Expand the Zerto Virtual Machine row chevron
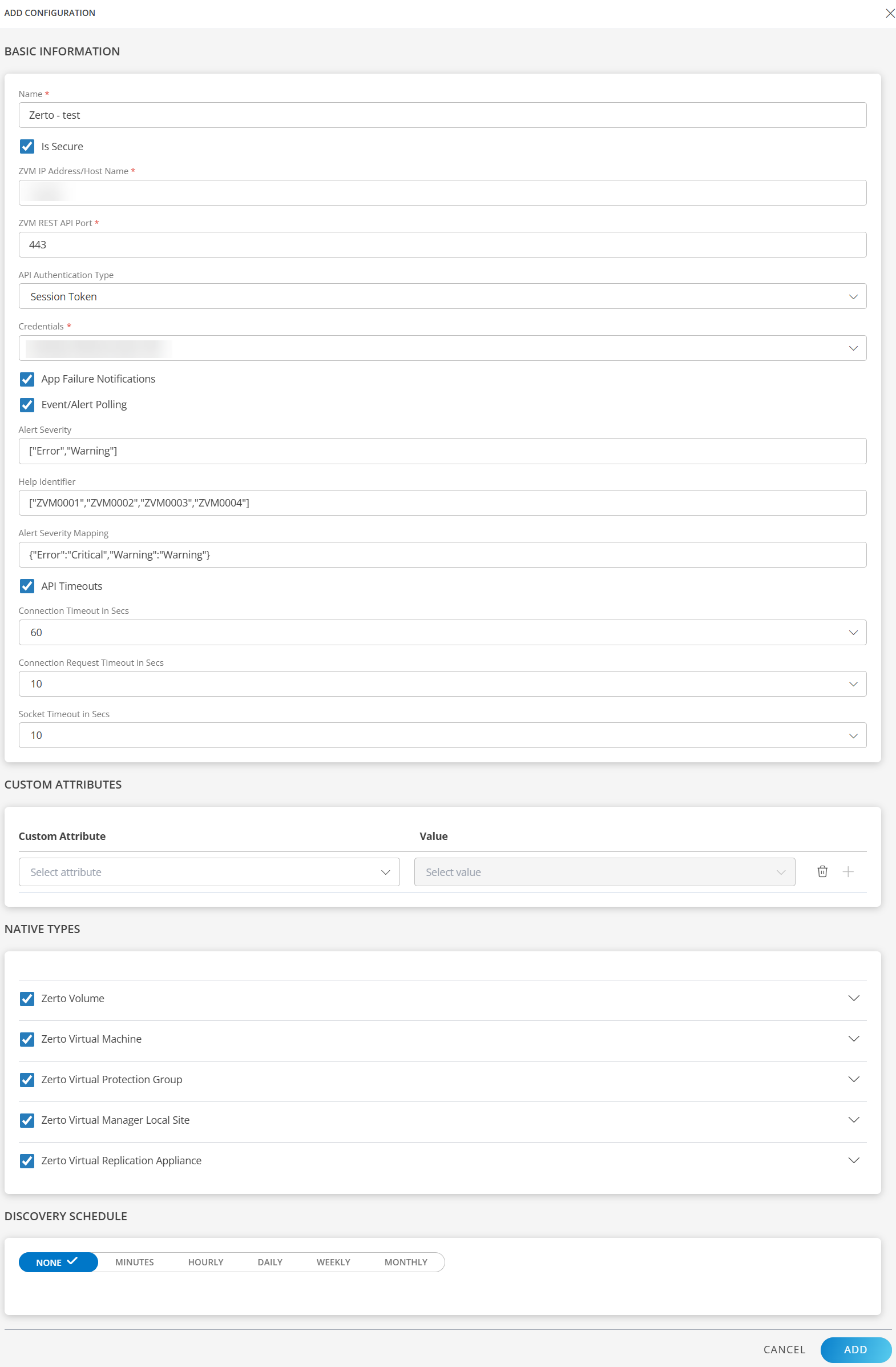The height and width of the screenshot is (1367, 896). (x=853, y=1039)
